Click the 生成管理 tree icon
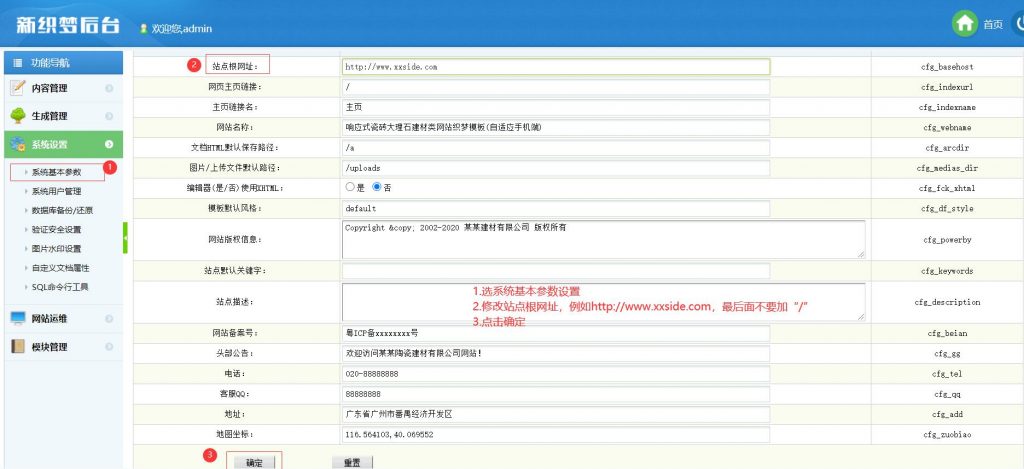The image size is (1024, 469). (18, 116)
